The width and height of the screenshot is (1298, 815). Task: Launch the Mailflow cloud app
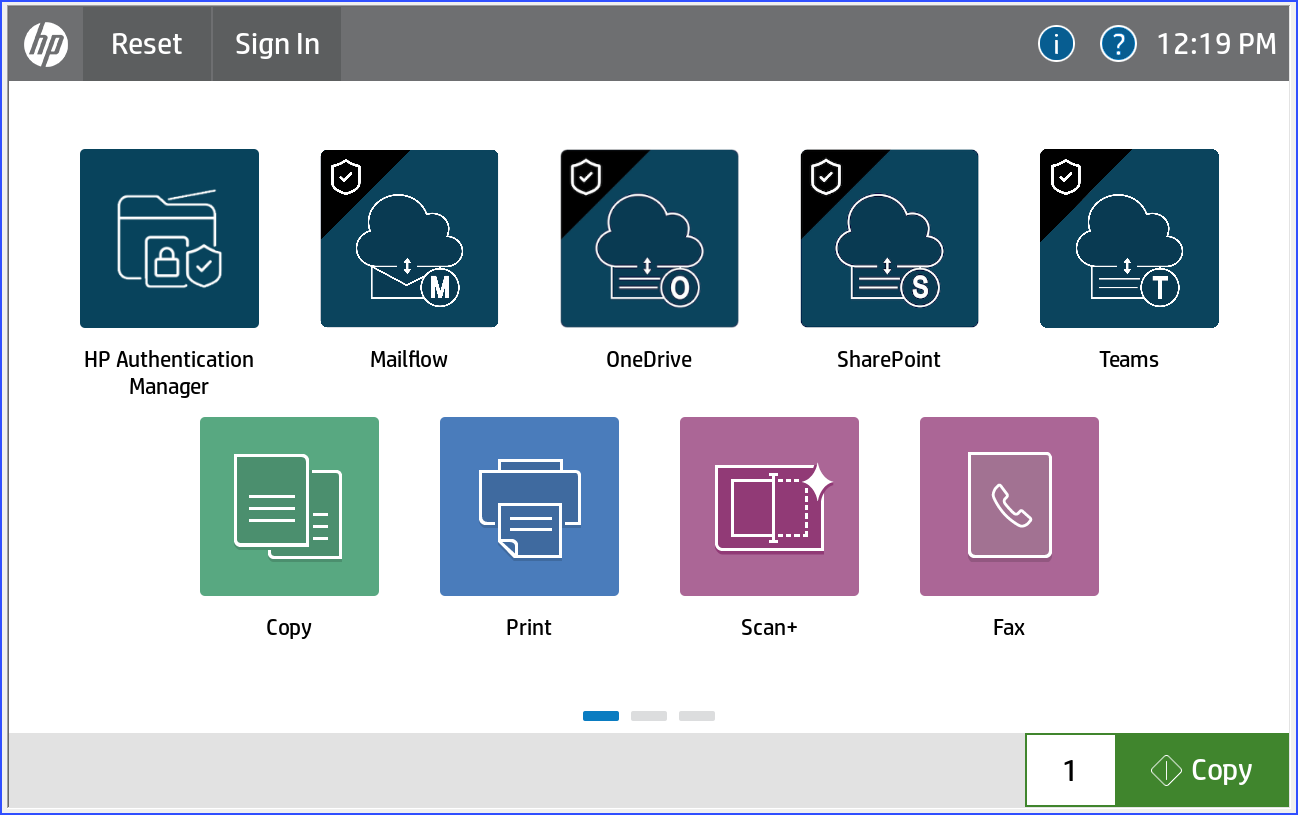(409, 238)
